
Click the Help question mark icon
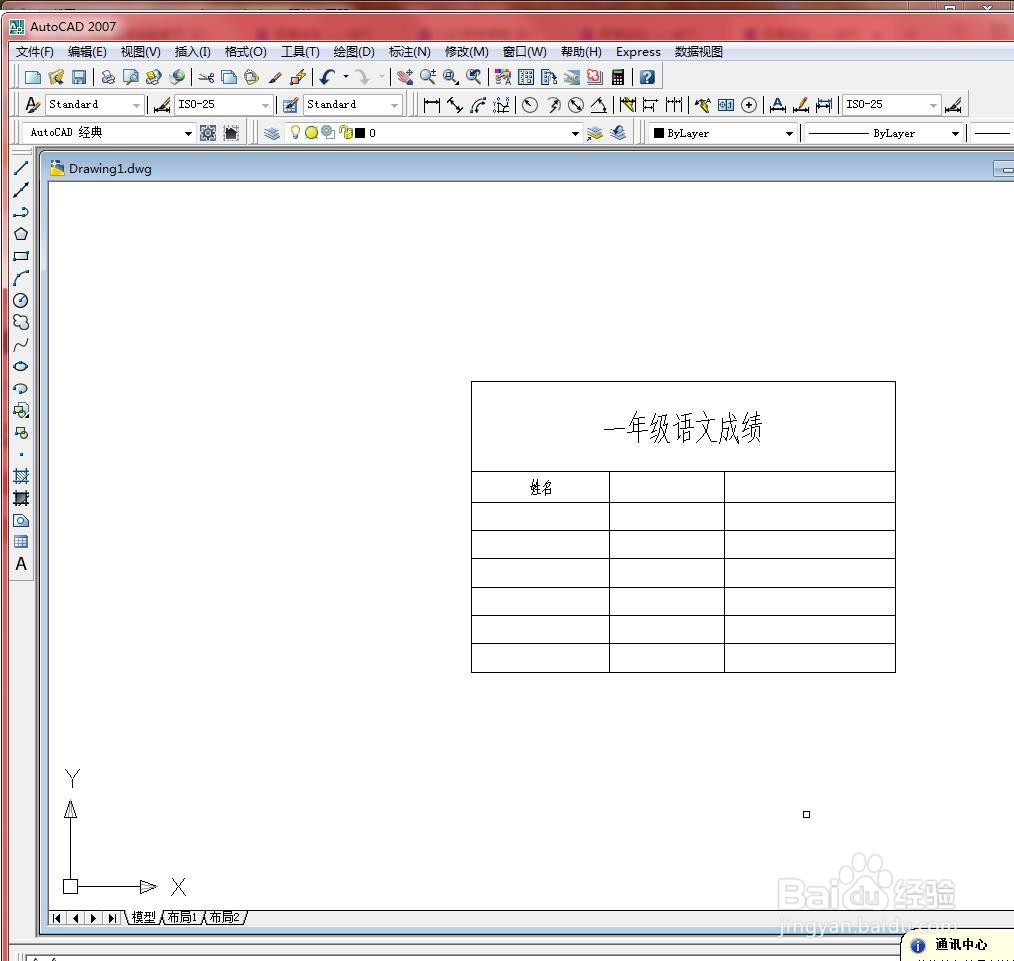(647, 78)
